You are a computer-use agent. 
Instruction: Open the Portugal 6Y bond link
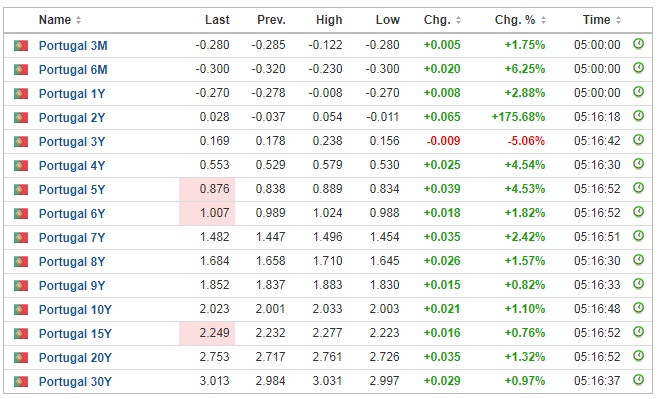coord(71,213)
